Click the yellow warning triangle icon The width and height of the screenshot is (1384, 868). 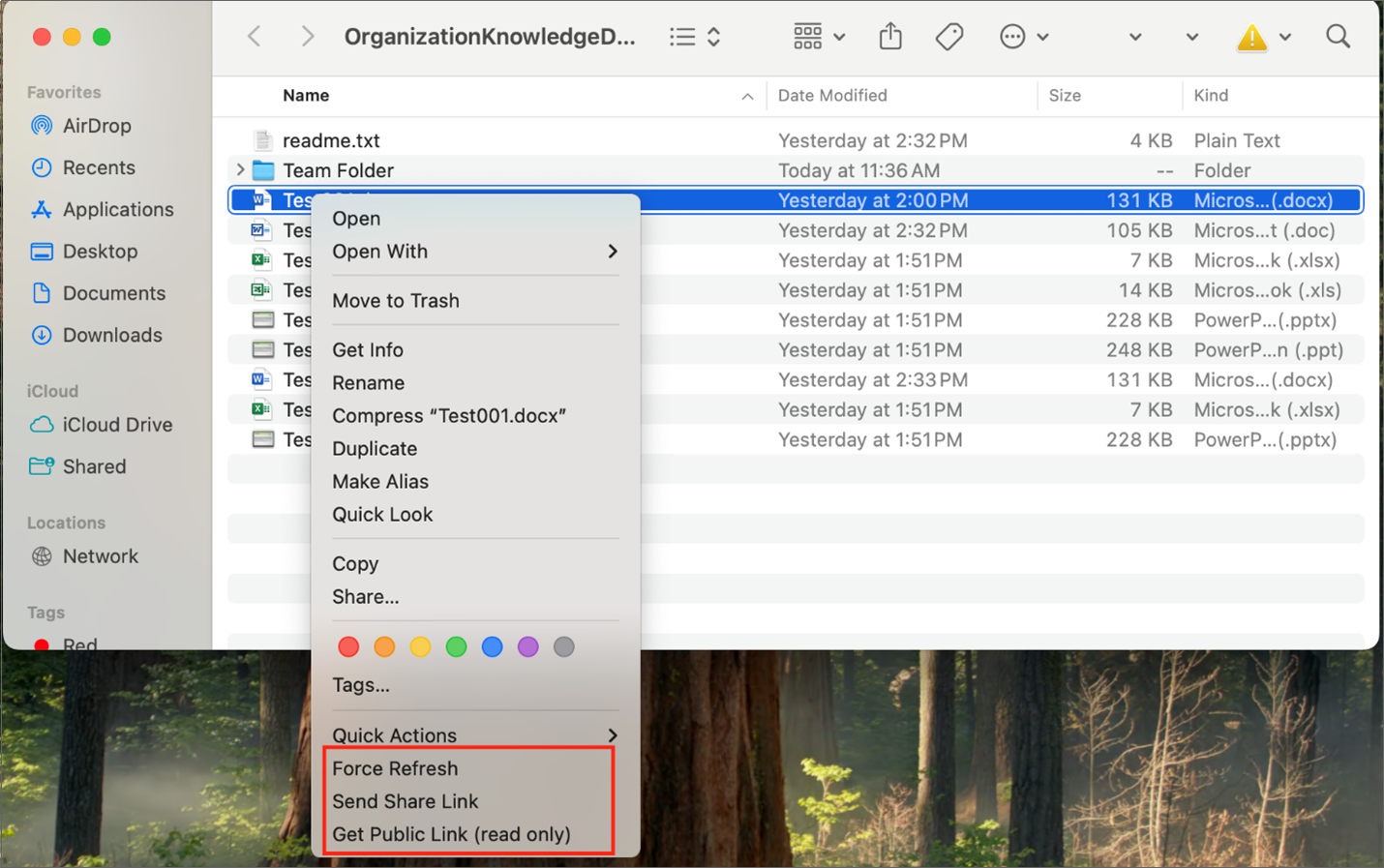(1251, 38)
